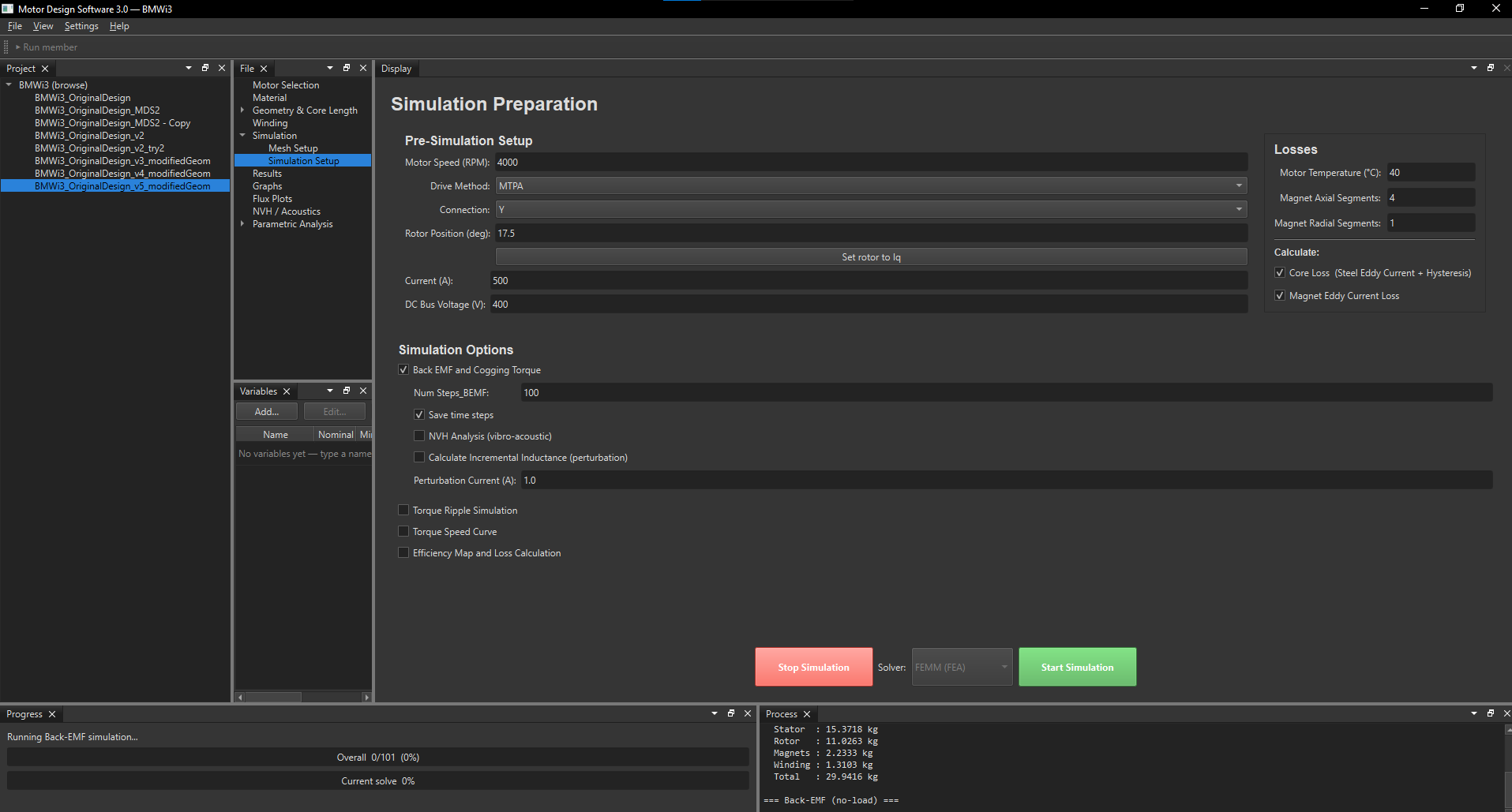Enable Calculate Incremental Inductance checkbox
1512x812 pixels.
419,457
